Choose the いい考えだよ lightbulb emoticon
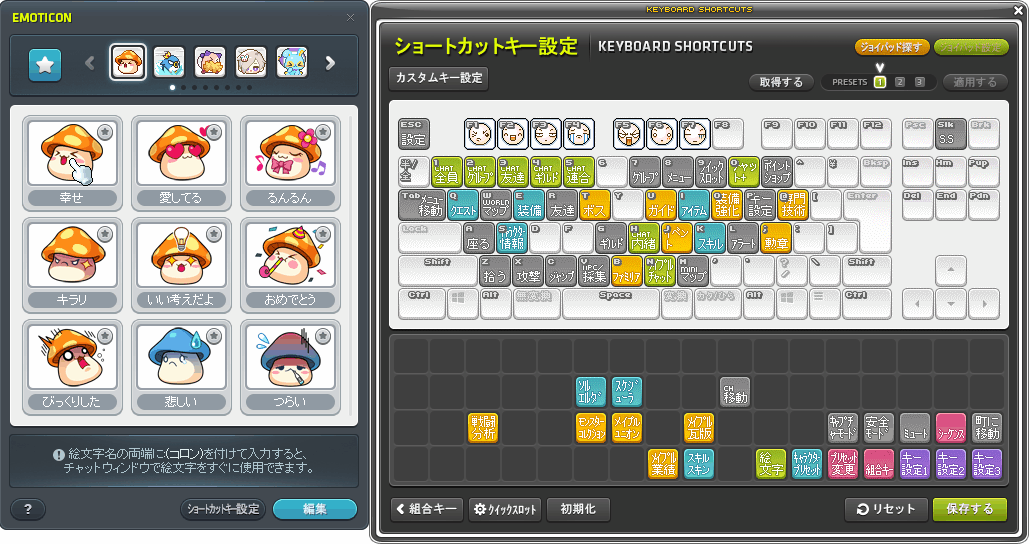 (181, 265)
